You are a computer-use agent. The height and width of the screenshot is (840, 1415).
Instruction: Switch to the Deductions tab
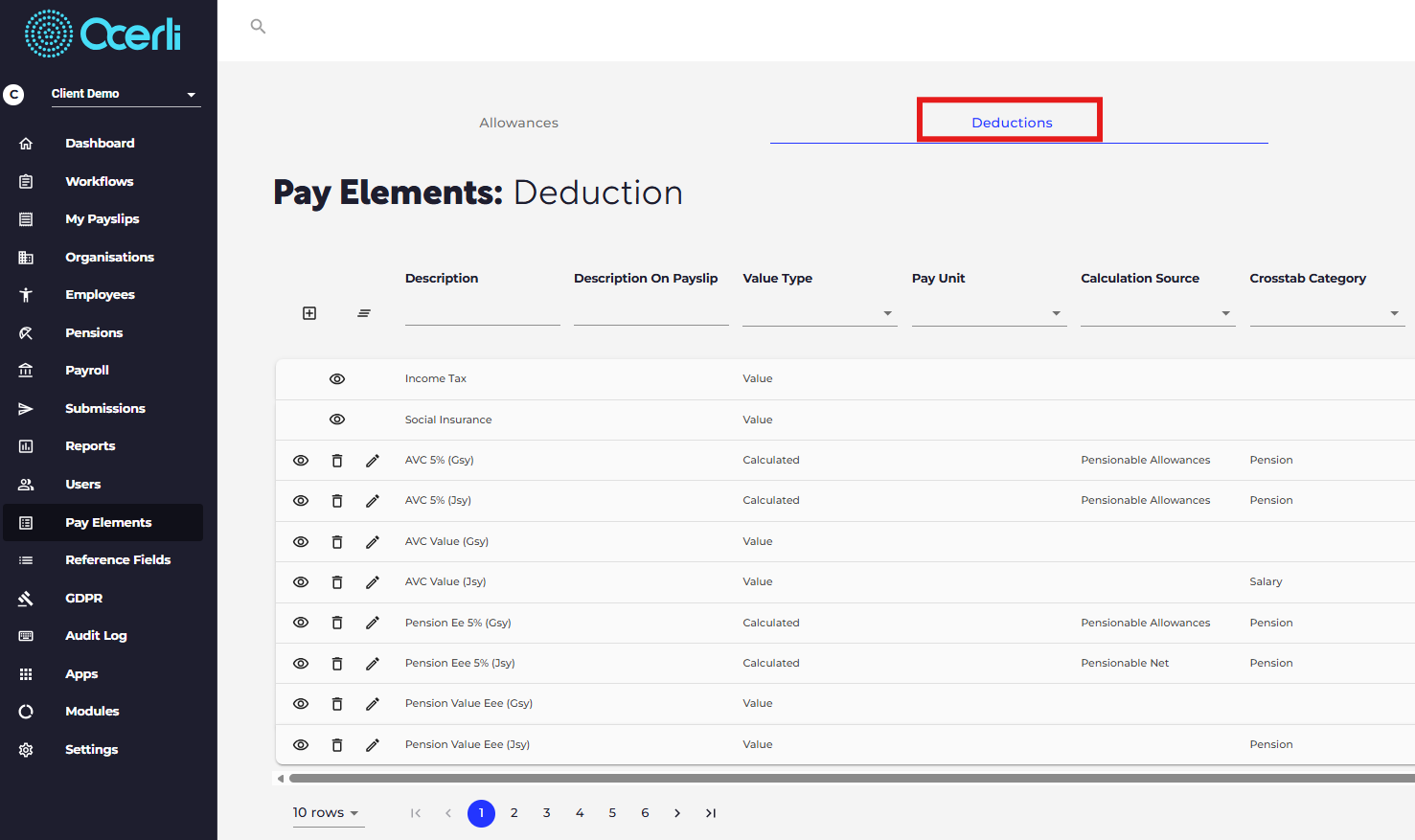[x=1012, y=123]
